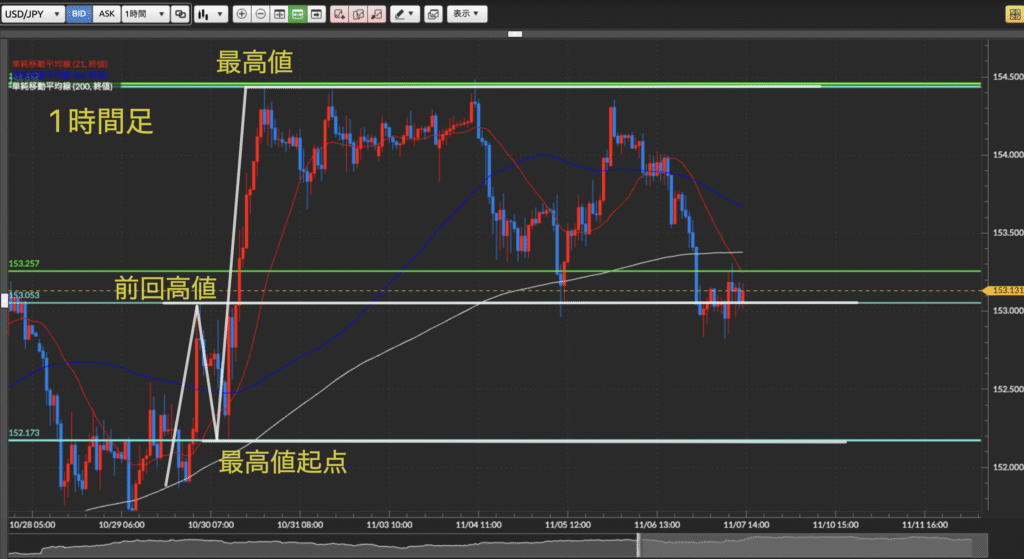Click the third pink order tool icon
The height and width of the screenshot is (559, 1024).
(x=376, y=15)
